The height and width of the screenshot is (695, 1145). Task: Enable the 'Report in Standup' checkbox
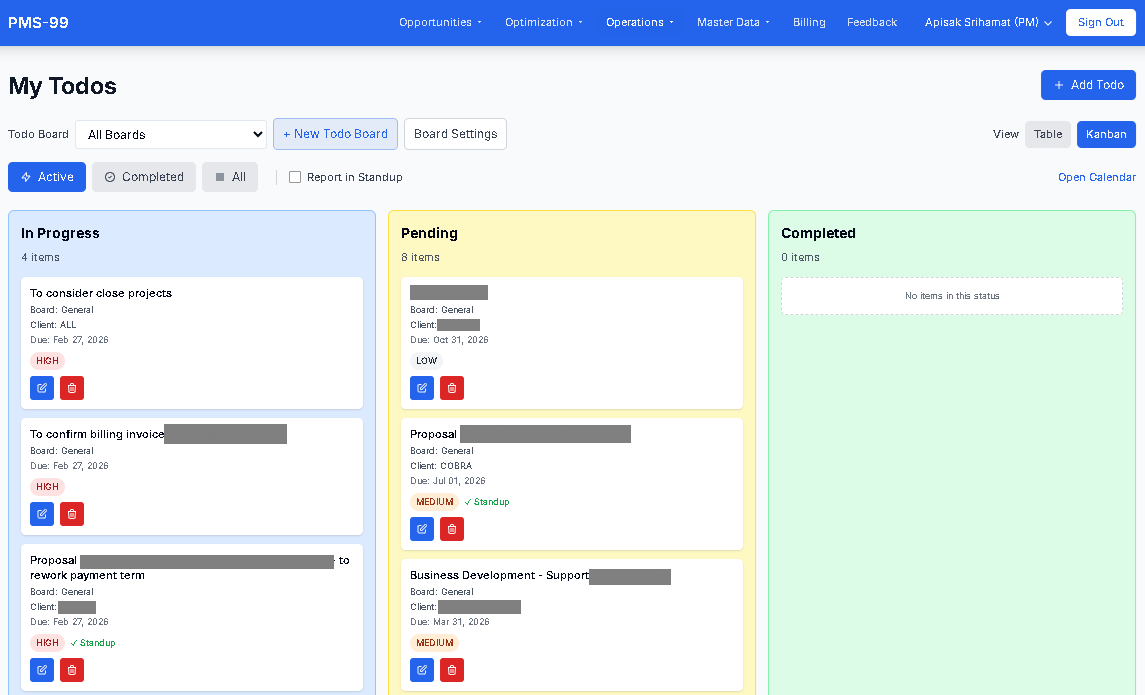tap(295, 177)
